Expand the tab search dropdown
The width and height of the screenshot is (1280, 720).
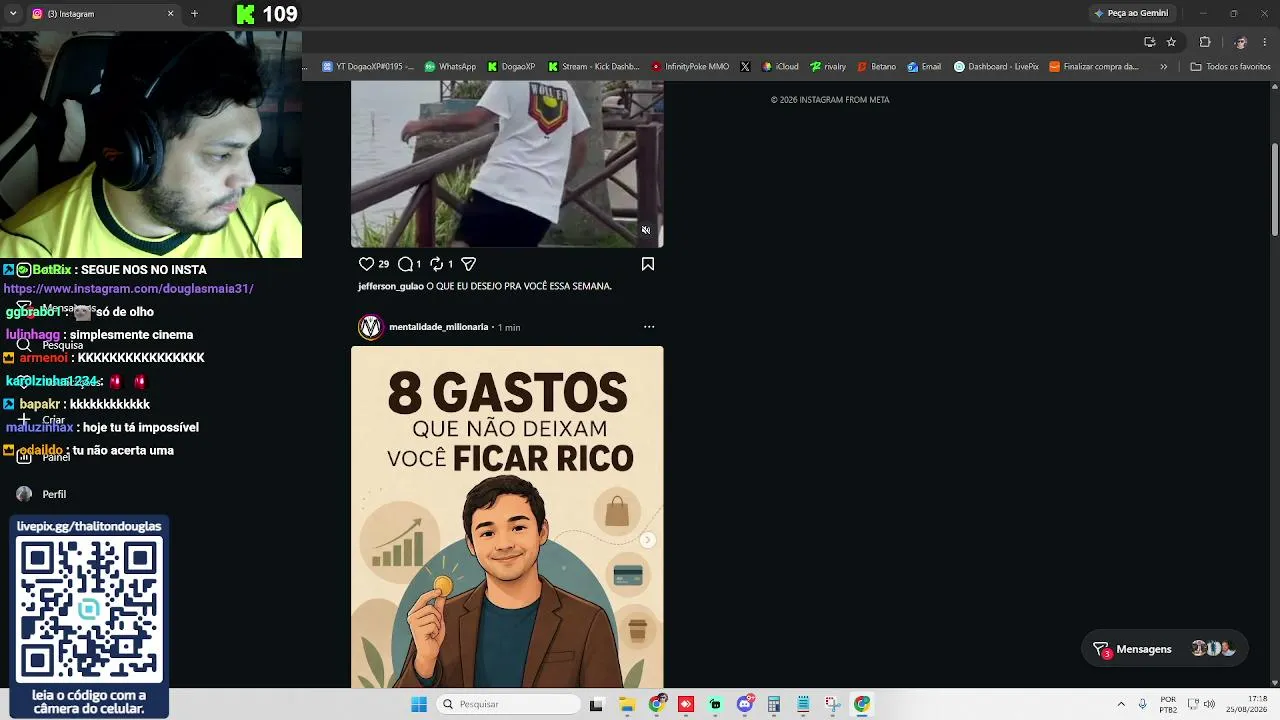pyautogui.click(x=13, y=14)
